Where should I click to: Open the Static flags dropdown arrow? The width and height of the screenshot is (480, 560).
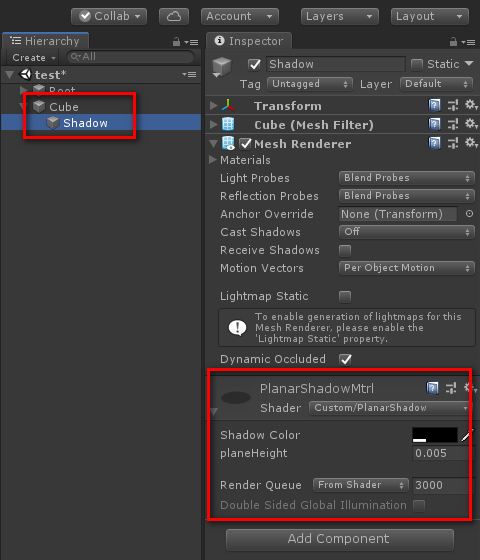[469, 64]
